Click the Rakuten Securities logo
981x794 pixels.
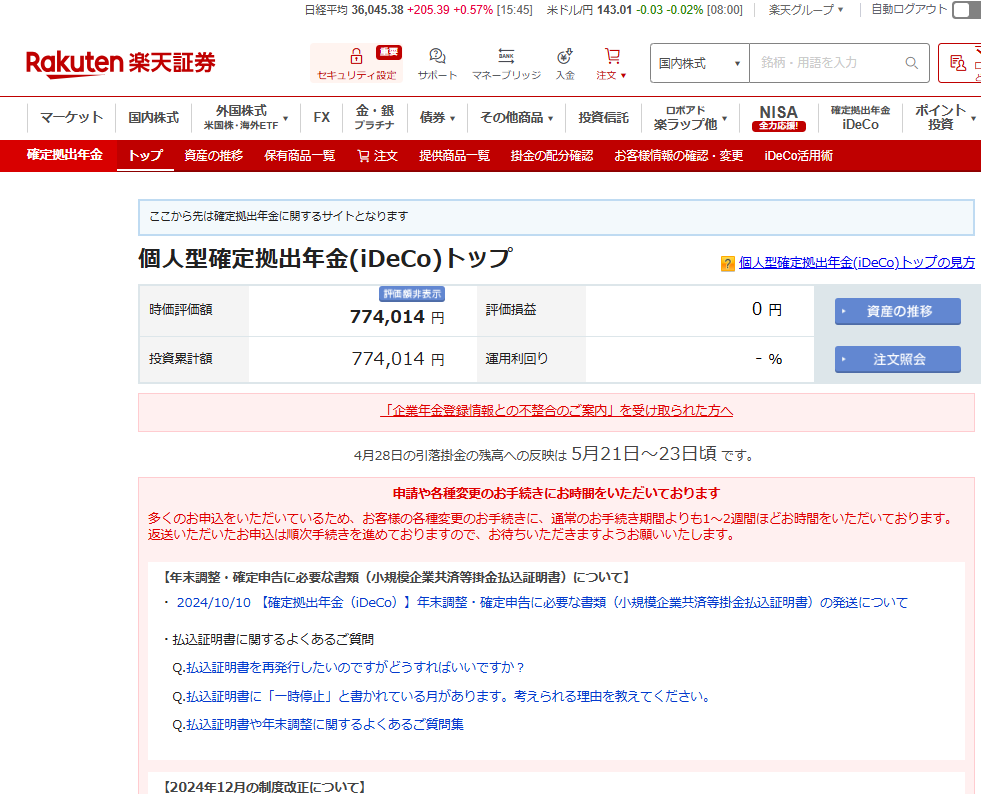120,63
